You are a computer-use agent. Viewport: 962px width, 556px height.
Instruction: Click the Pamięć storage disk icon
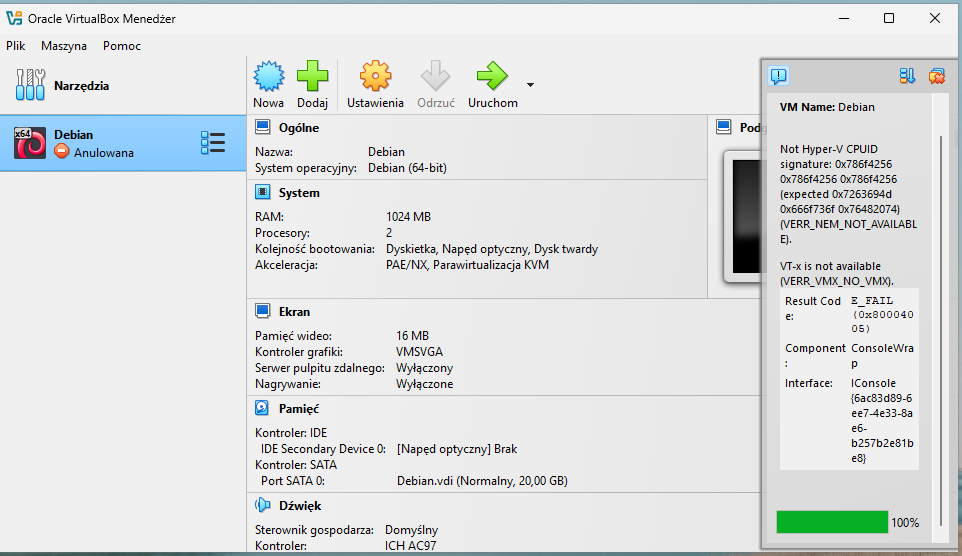click(262, 408)
